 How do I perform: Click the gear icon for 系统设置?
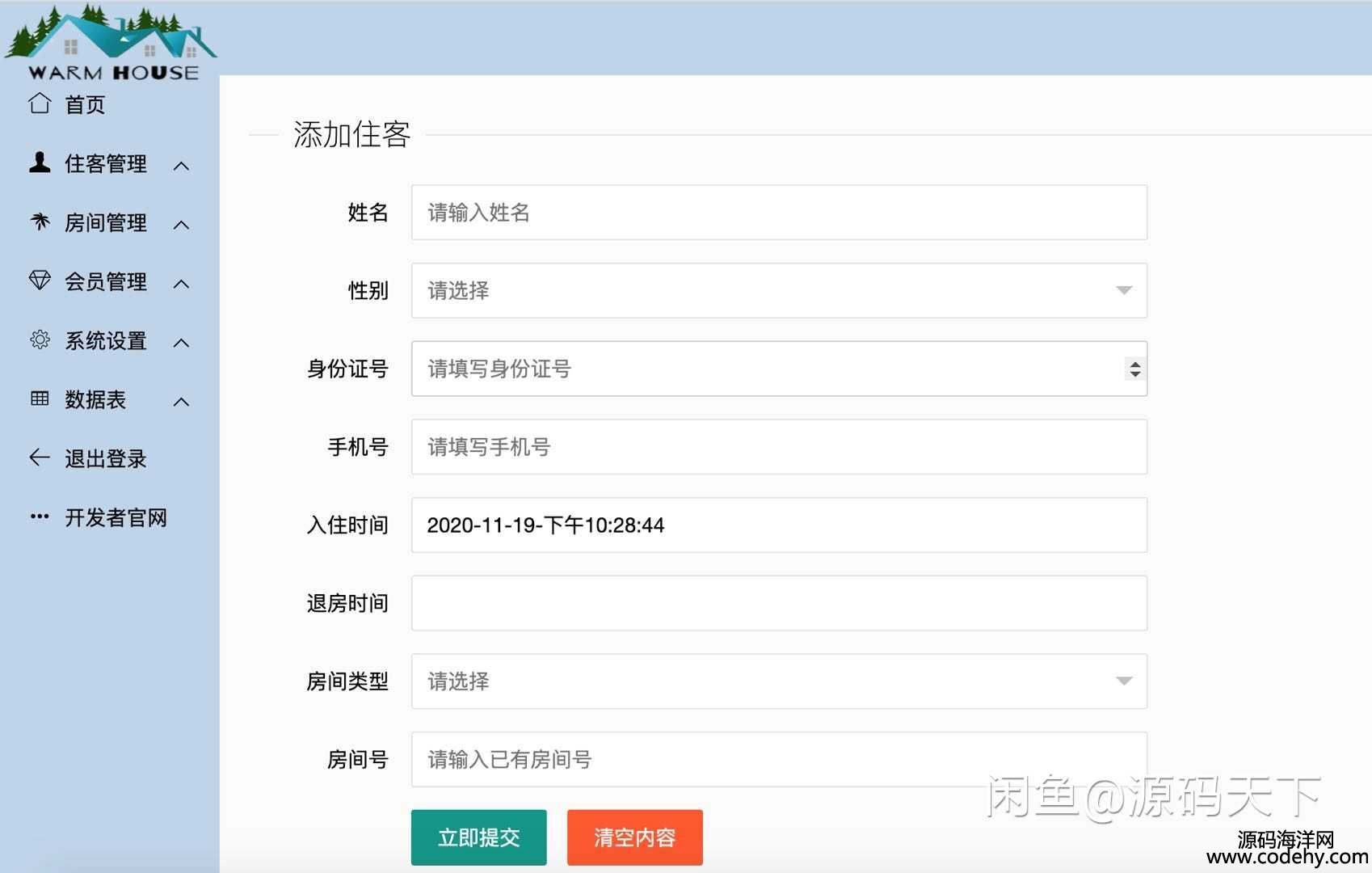click(x=40, y=339)
